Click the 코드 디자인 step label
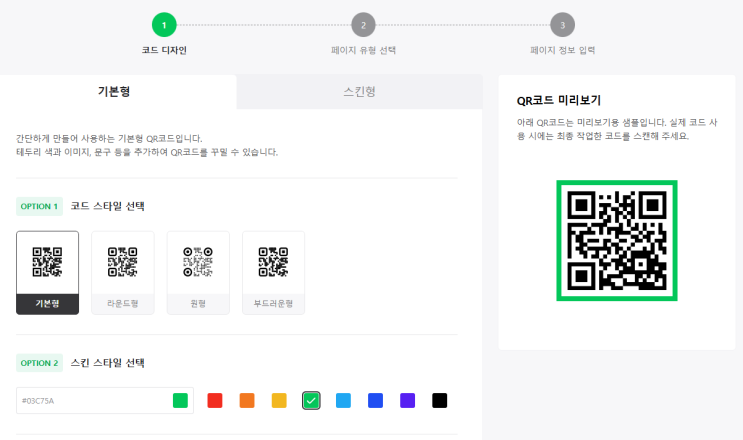743x440 pixels. pyautogui.click(x=164, y=50)
